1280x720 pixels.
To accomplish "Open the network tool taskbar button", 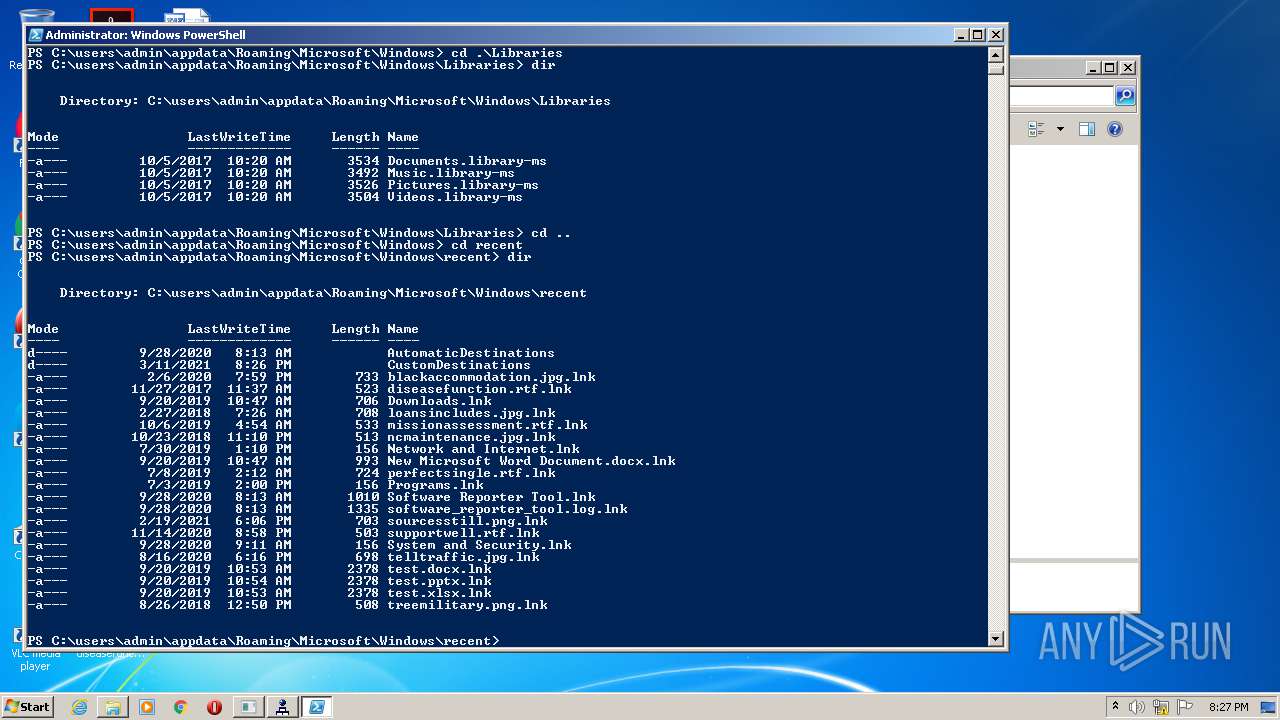I will click(x=282, y=707).
